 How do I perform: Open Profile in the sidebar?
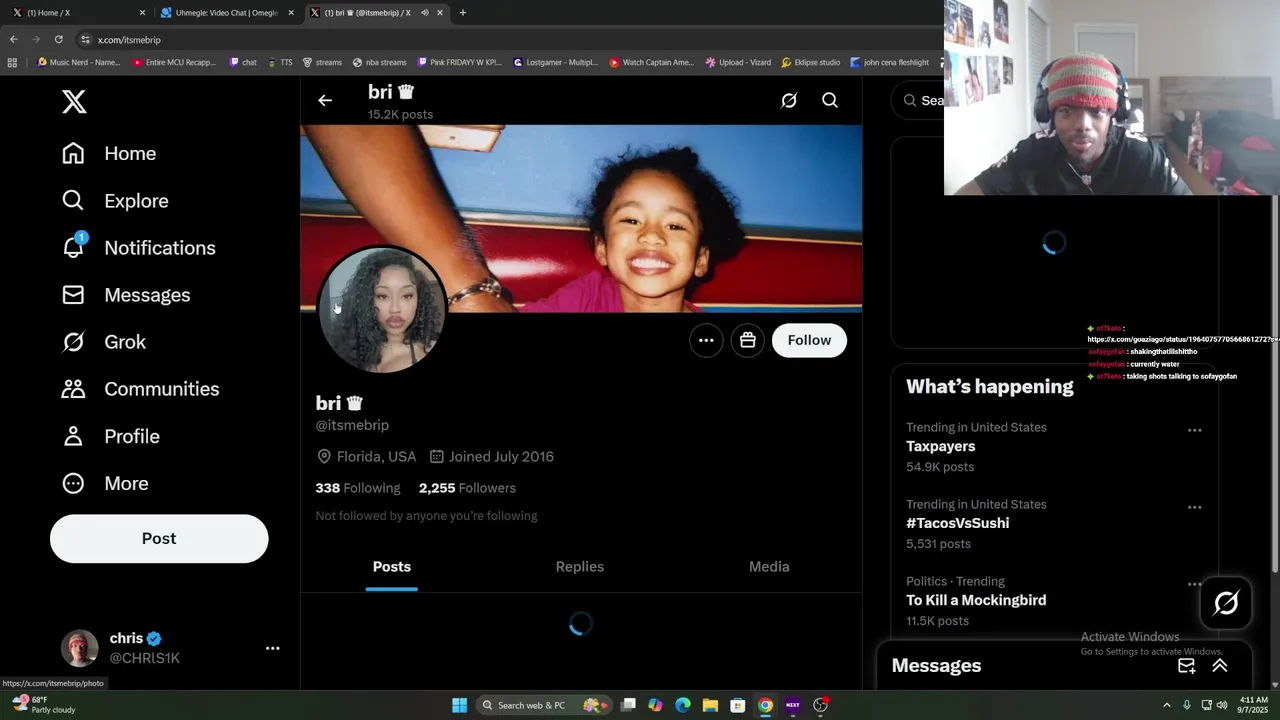click(111, 436)
